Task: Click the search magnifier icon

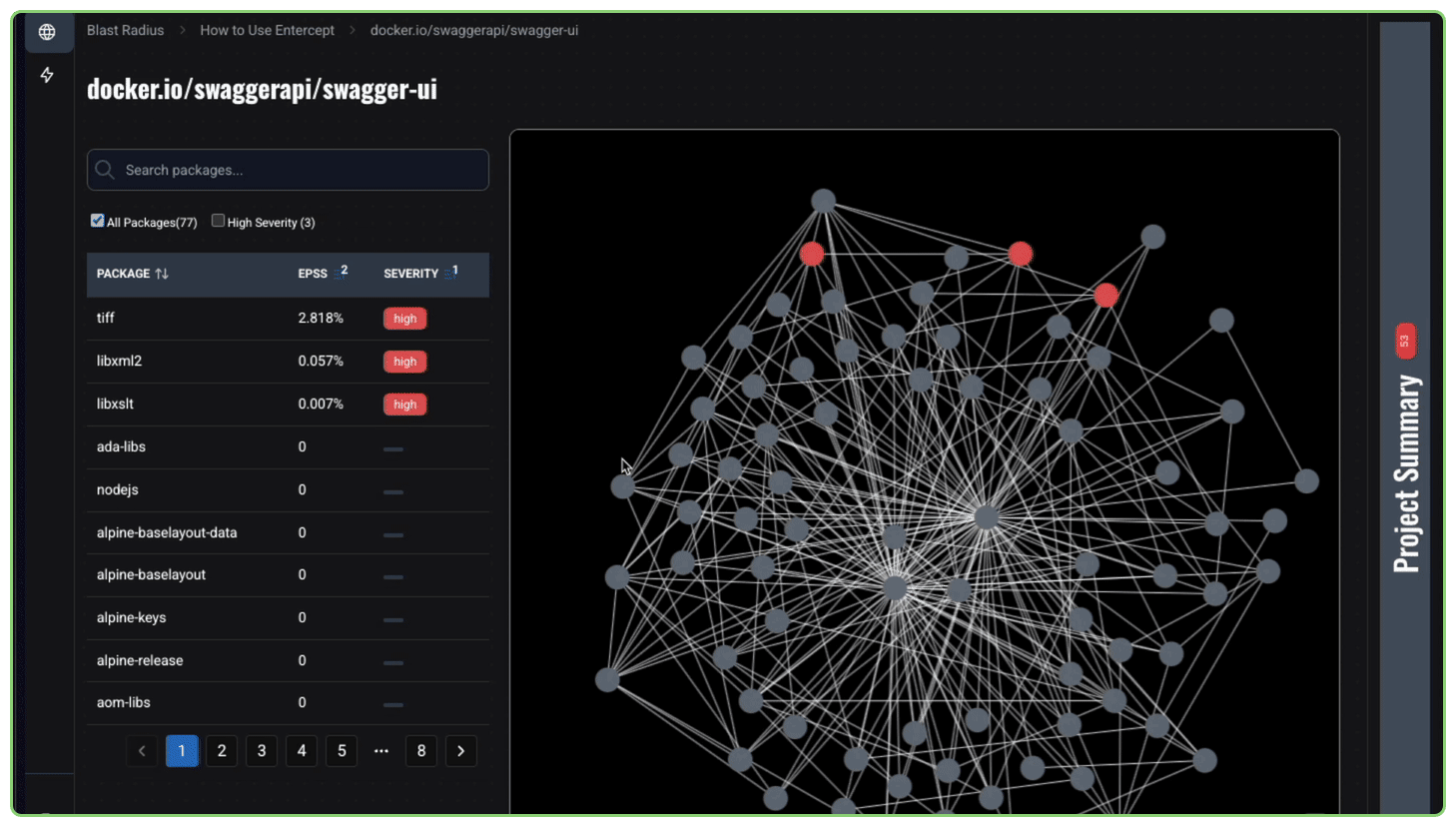Action: (x=105, y=170)
